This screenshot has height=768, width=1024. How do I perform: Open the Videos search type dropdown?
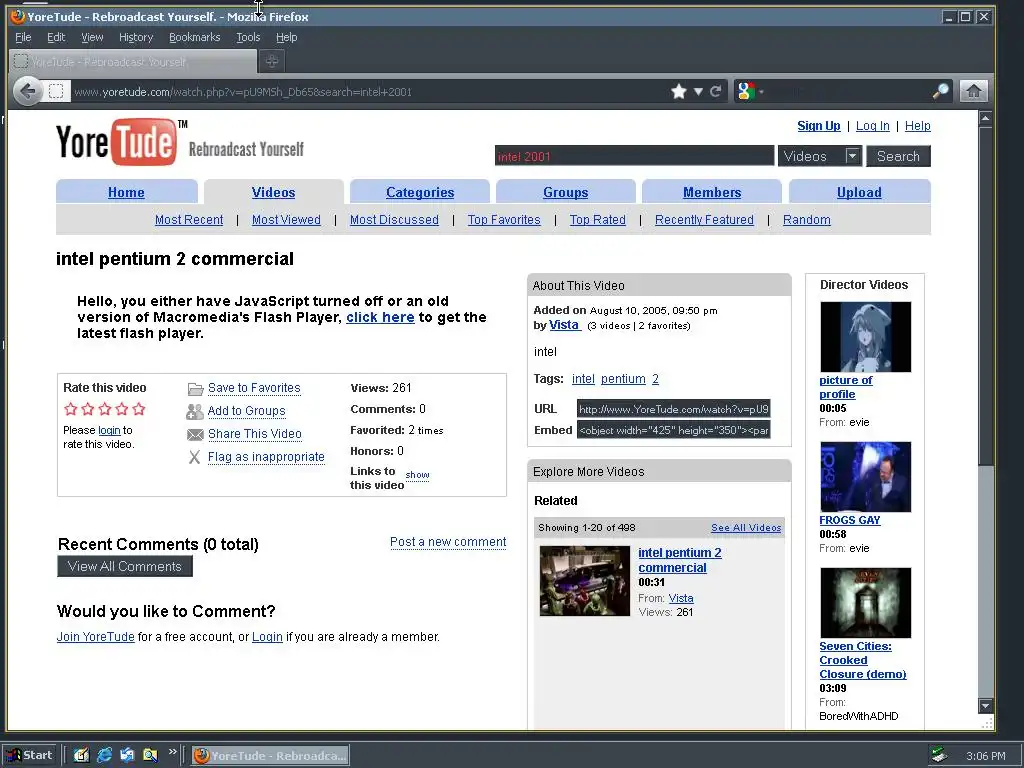pyautogui.click(x=820, y=156)
